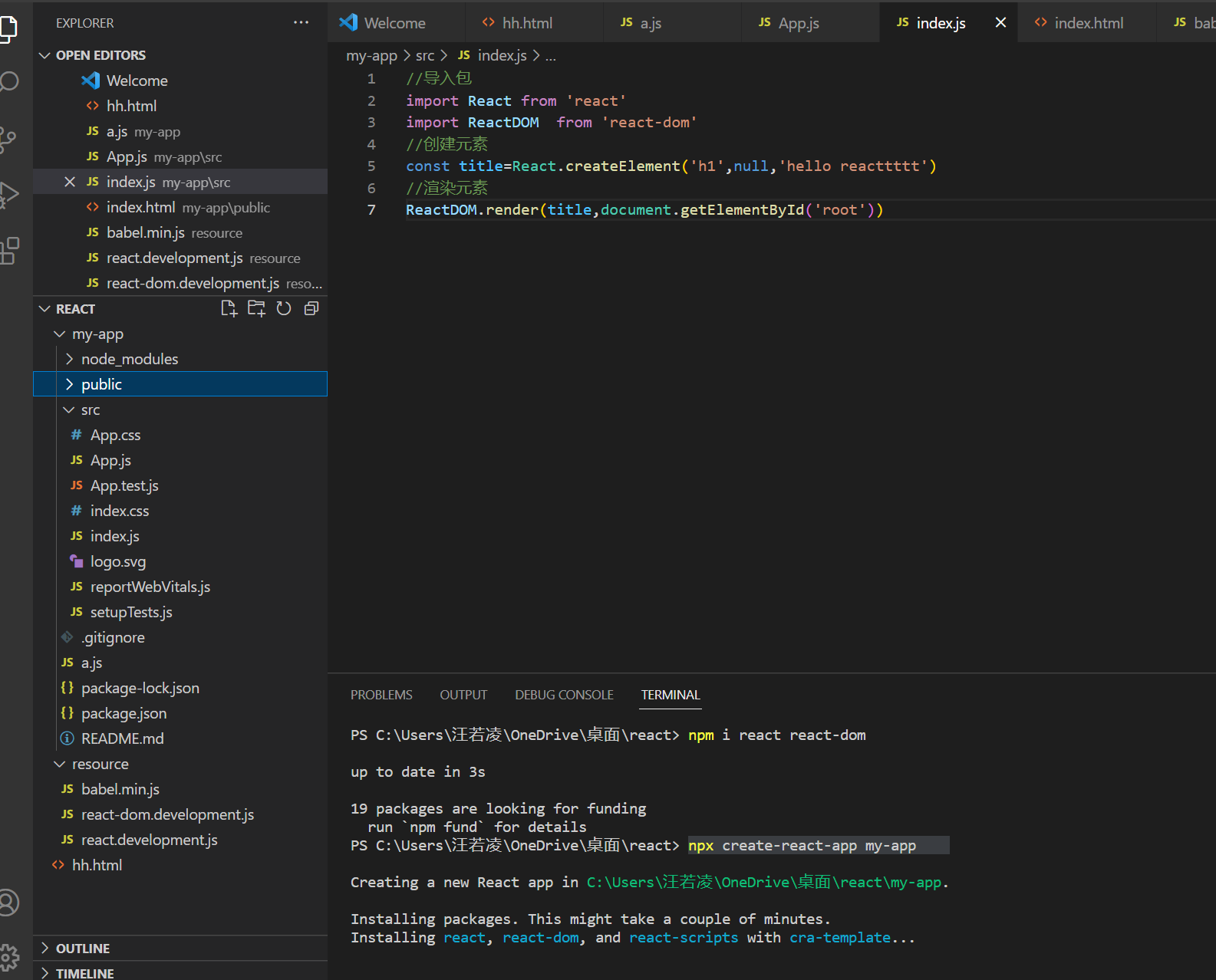Click the New Folder icon in REACT header

click(x=256, y=309)
